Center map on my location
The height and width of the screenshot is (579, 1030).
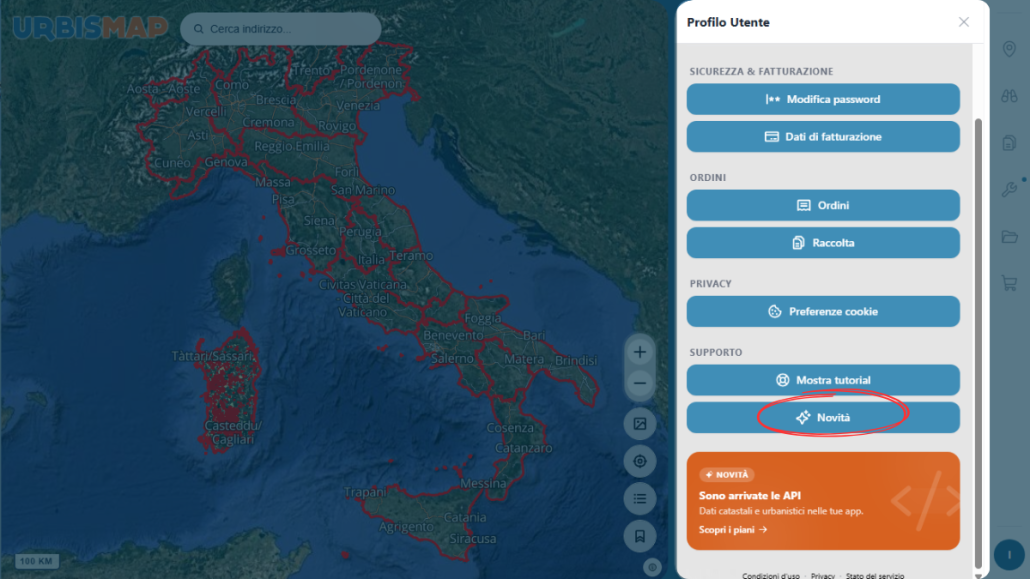(639, 461)
